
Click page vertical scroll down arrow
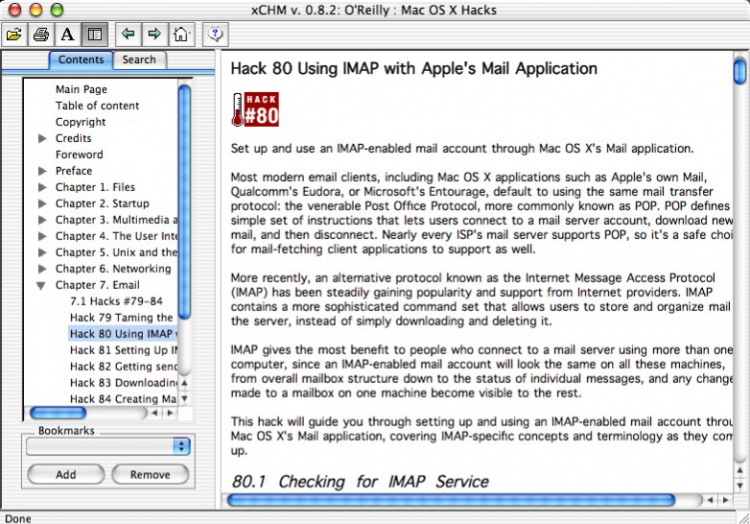pos(740,485)
